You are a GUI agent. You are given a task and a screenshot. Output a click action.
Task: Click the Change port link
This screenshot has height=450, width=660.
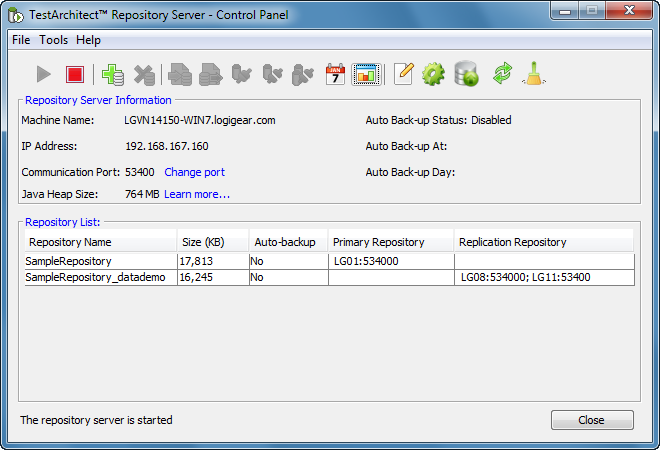(x=194, y=172)
